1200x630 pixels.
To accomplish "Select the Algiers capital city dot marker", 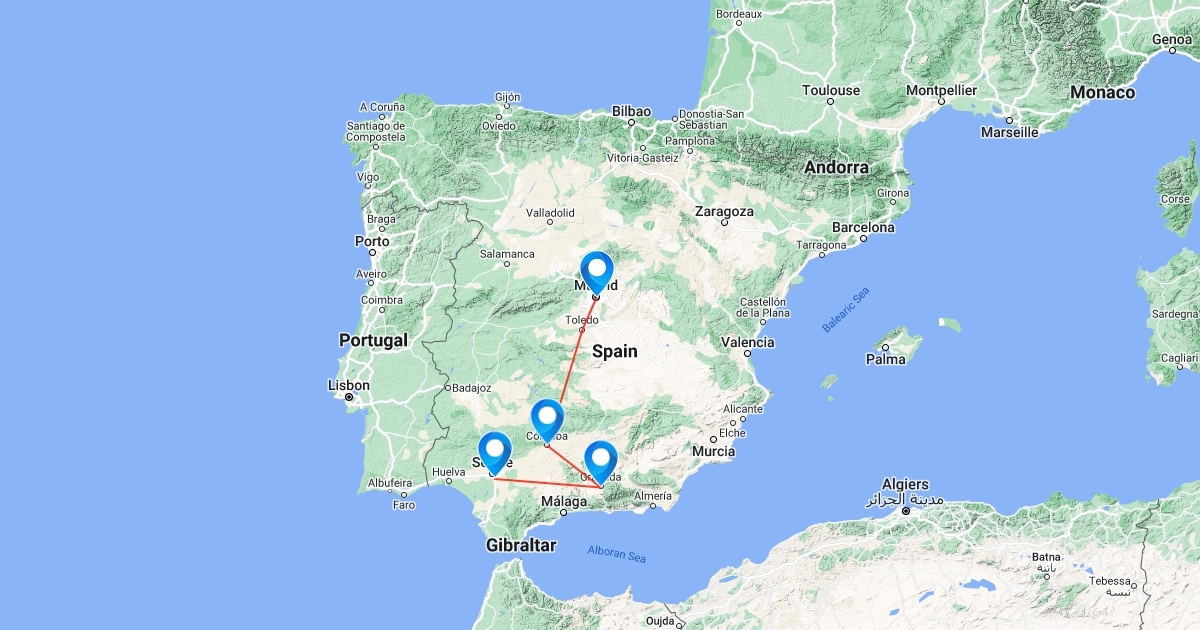I will point(905,511).
